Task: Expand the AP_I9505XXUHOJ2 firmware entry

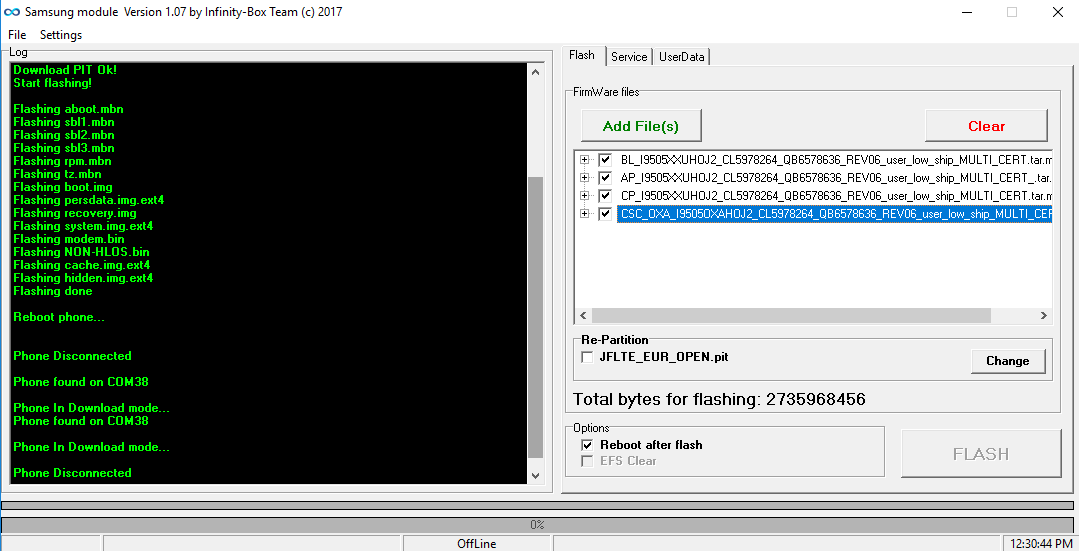Action: 584,177
